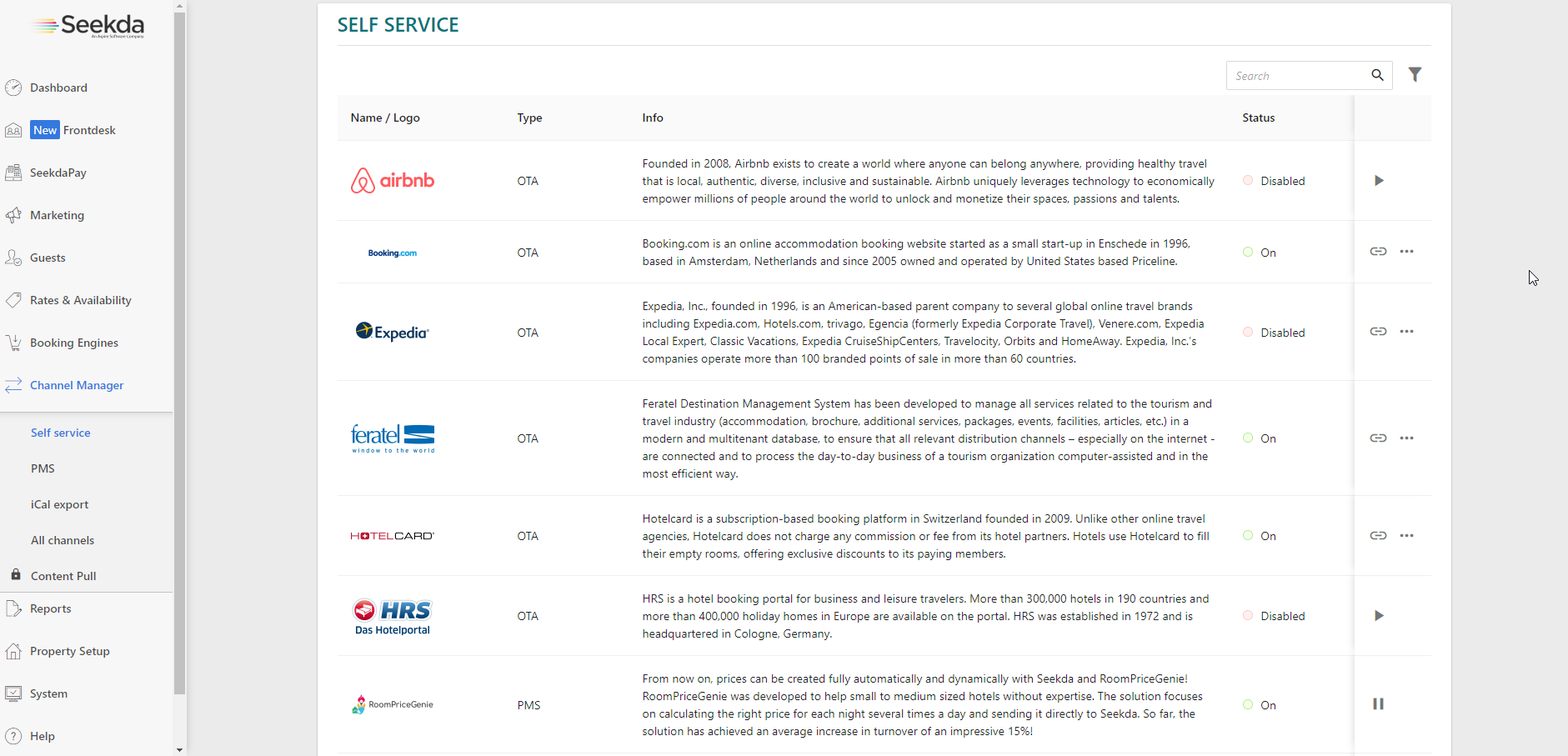Open the iCal export page
The image size is (1568, 756).
coord(59,504)
